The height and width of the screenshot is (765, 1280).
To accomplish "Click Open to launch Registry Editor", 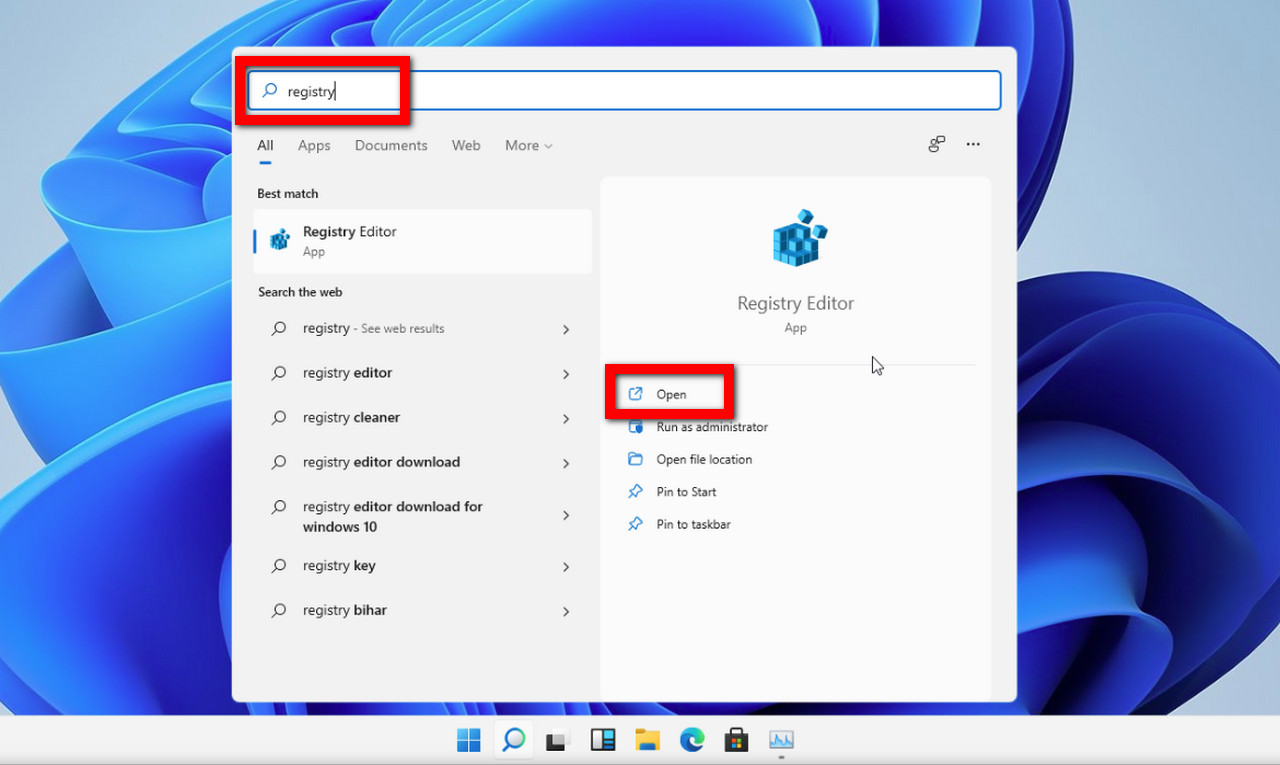I will point(671,394).
